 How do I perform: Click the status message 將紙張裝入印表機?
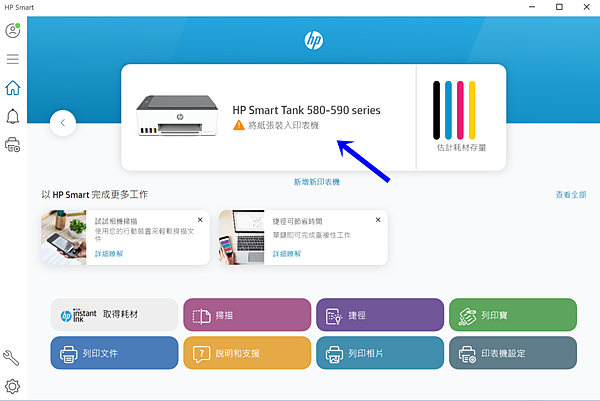[283, 125]
